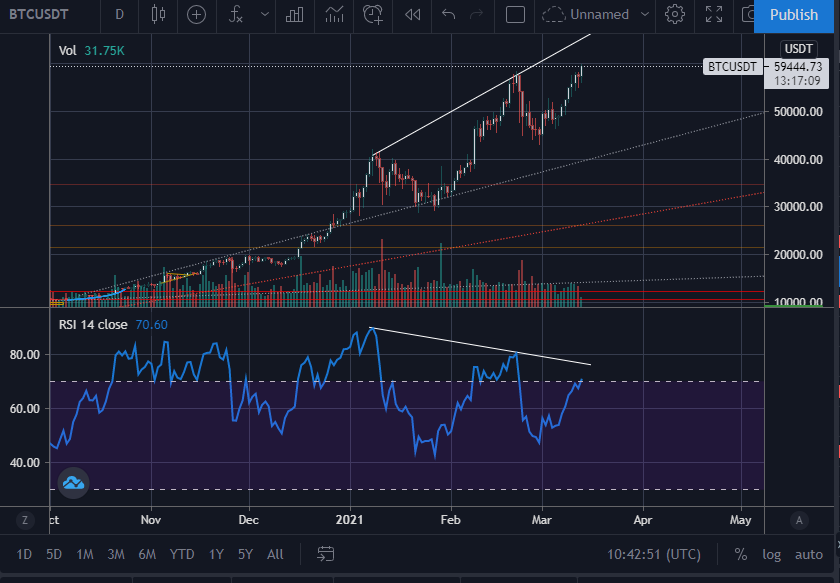Select the 1Y time range
The width and height of the screenshot is (840, 583).
click(x=216, y=554)
